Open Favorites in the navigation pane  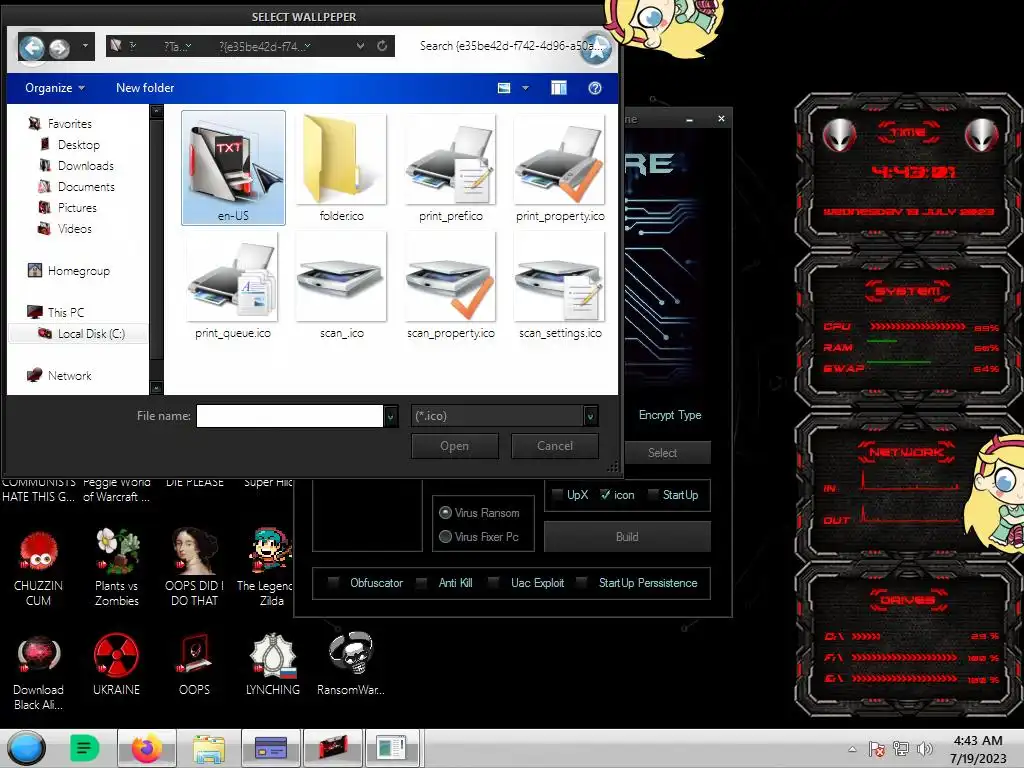[69, 123]
